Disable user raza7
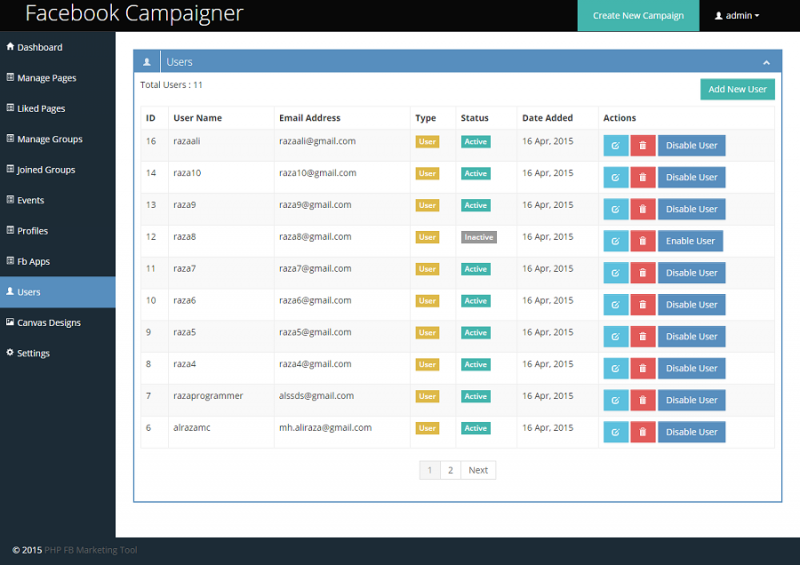This screenshot has height=565, width=800. click(x=691, y=273)
